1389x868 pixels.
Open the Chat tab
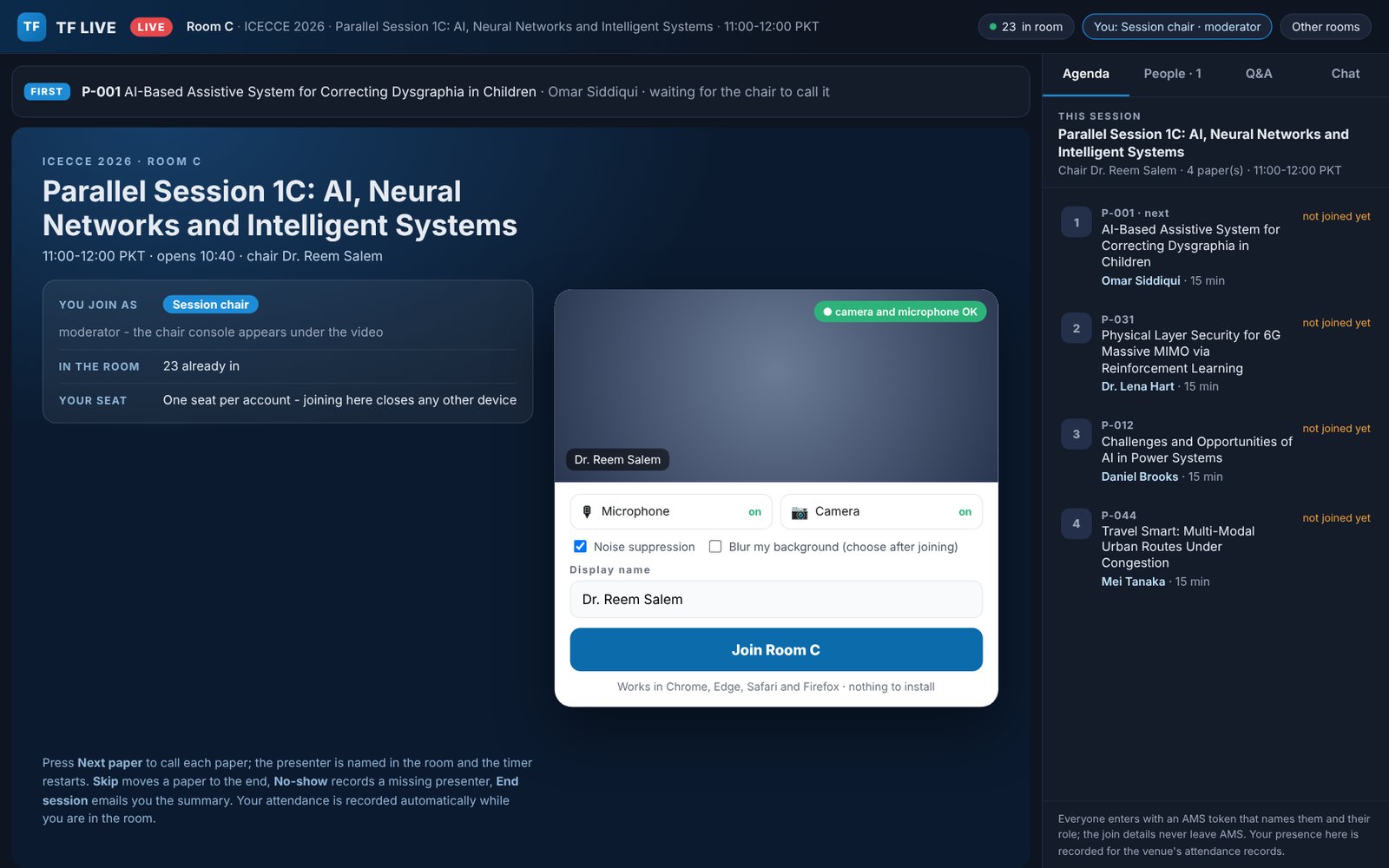(x=1346, y=74)
